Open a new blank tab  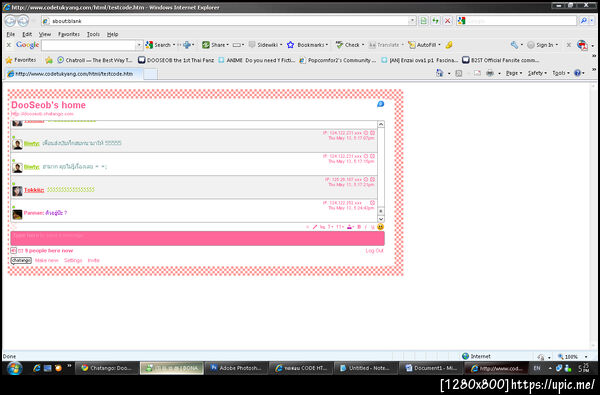coord(150,74)
